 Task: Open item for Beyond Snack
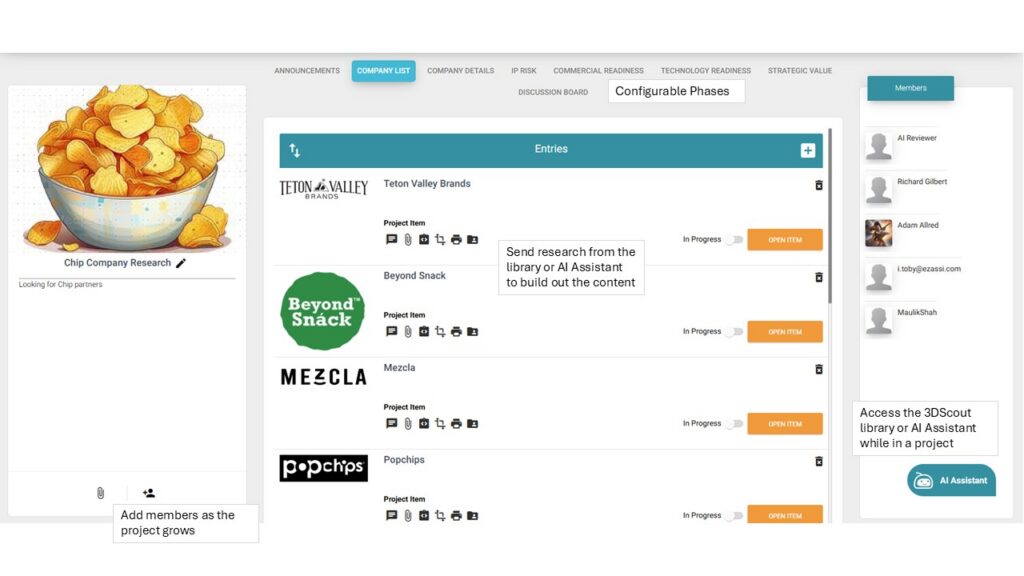coord(785,332)
